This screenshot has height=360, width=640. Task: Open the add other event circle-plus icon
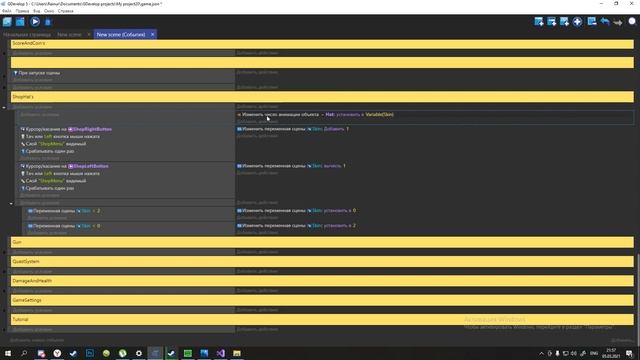pyautogui.click(x=577, y=22)
